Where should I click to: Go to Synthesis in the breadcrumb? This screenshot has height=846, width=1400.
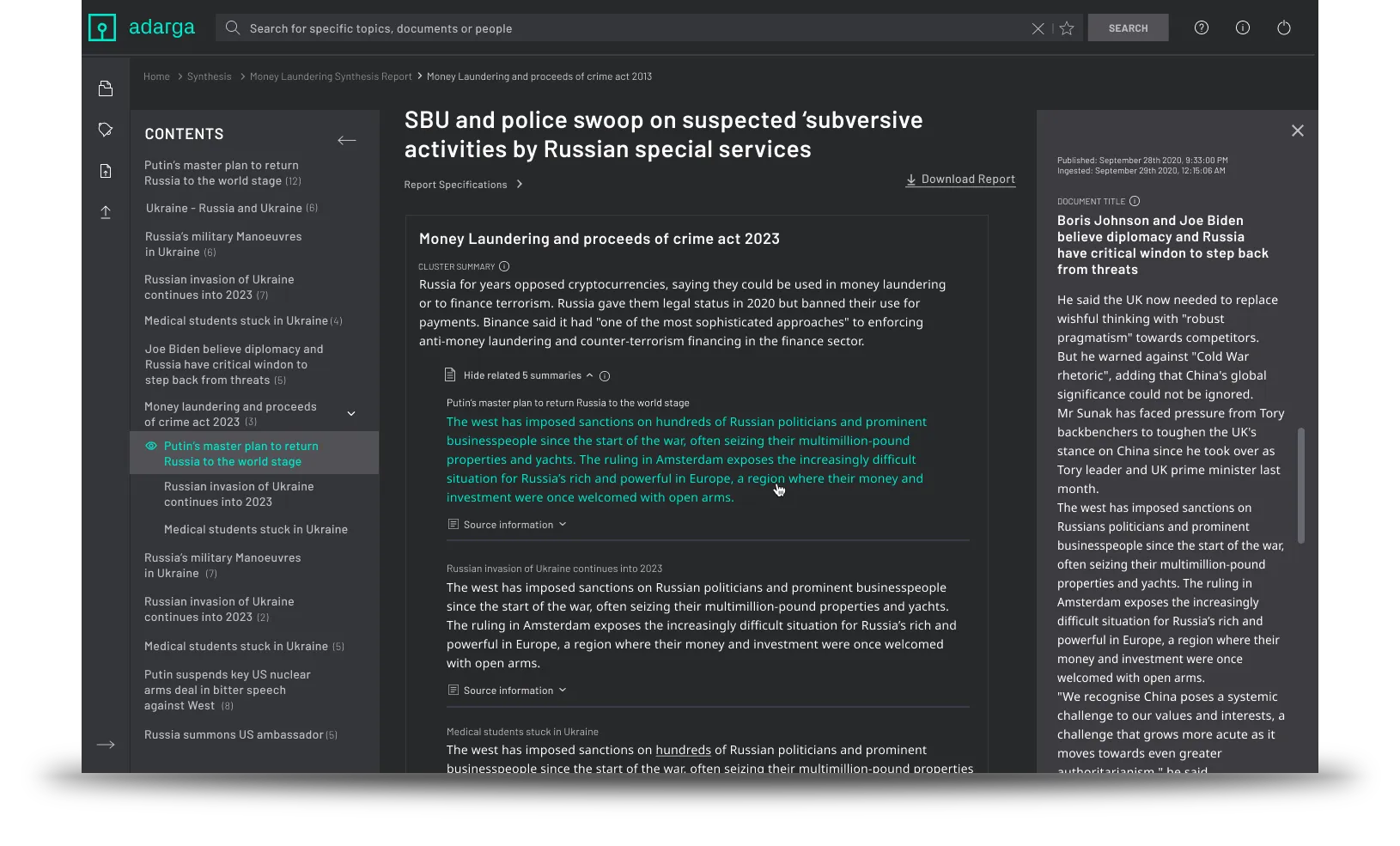pos(209,76)
